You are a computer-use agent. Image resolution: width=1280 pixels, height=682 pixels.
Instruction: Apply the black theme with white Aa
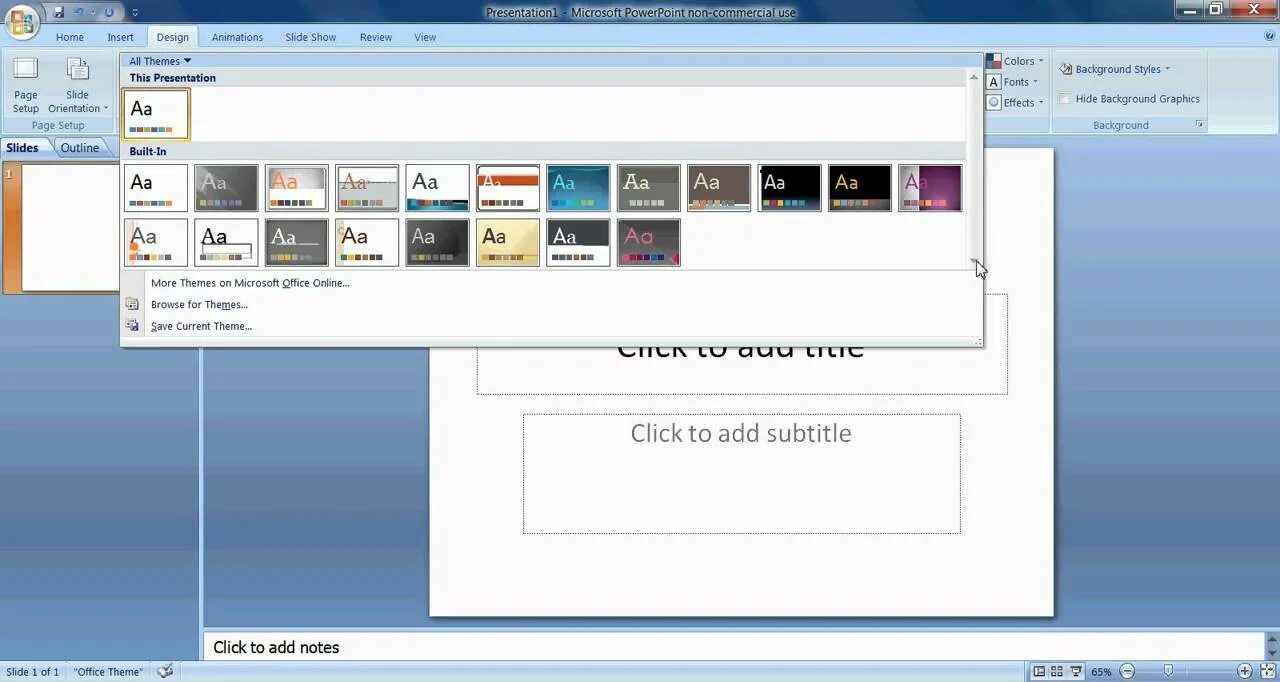pos(789,188)
